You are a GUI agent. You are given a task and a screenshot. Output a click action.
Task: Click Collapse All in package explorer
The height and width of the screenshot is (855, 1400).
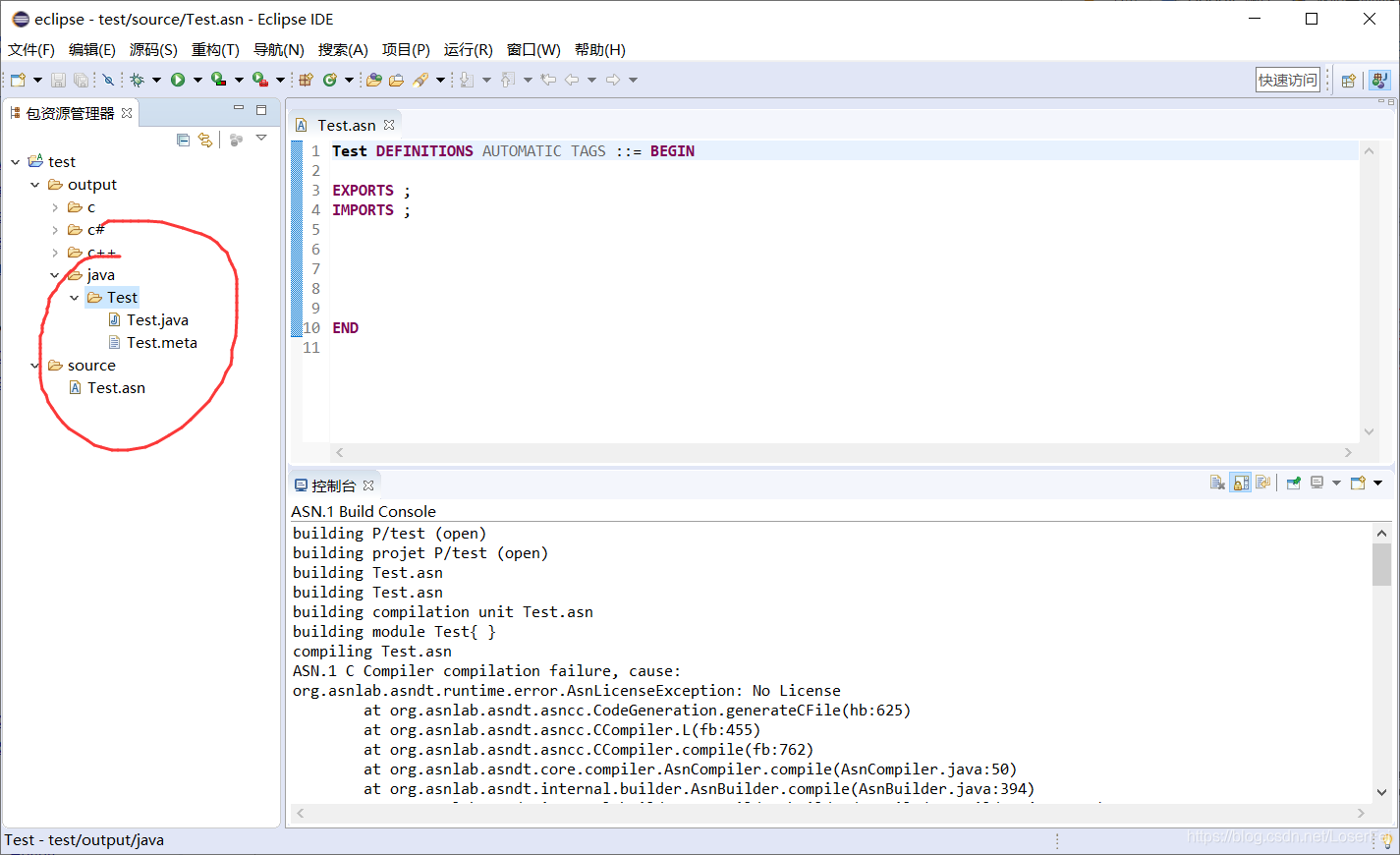point(183,140)
